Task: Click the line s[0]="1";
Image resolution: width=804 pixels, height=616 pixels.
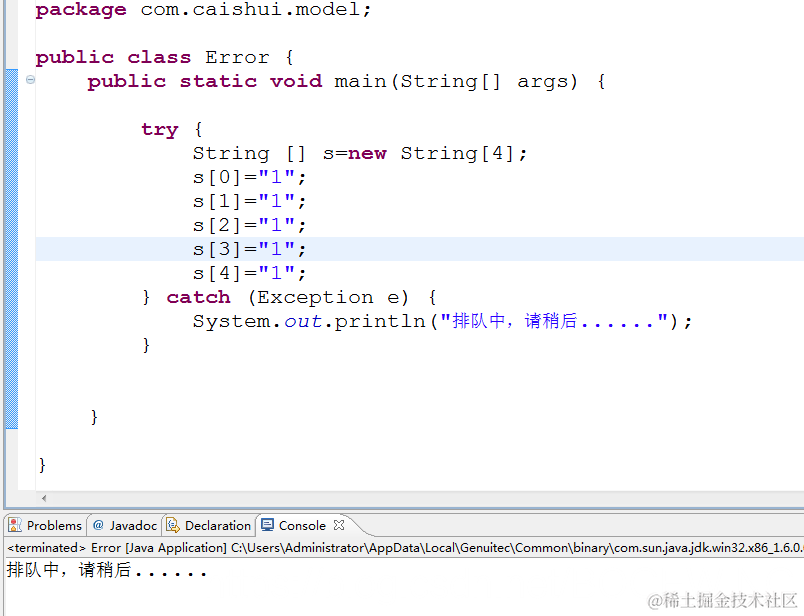Action: pos(249,177)
